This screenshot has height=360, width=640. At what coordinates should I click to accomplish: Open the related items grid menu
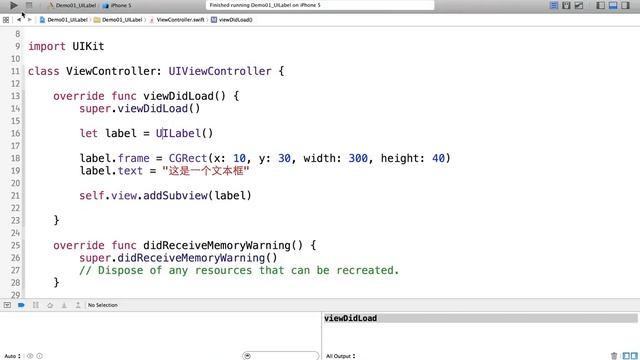(x=6, y=20)
